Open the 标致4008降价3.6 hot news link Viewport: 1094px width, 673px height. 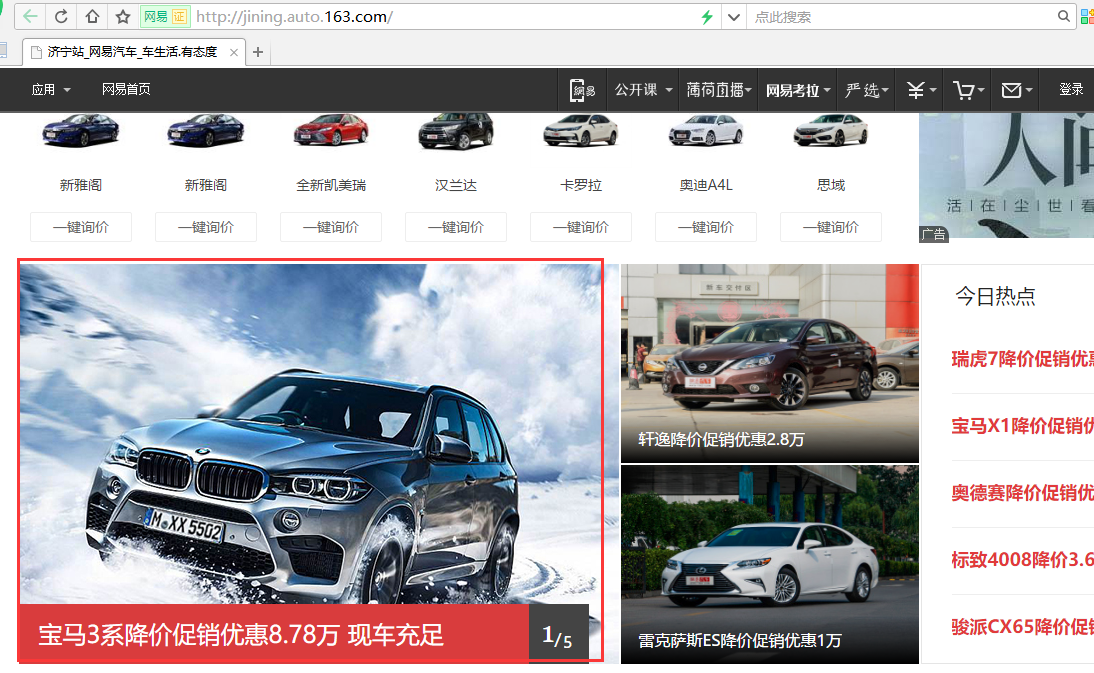click(1022, 559)
